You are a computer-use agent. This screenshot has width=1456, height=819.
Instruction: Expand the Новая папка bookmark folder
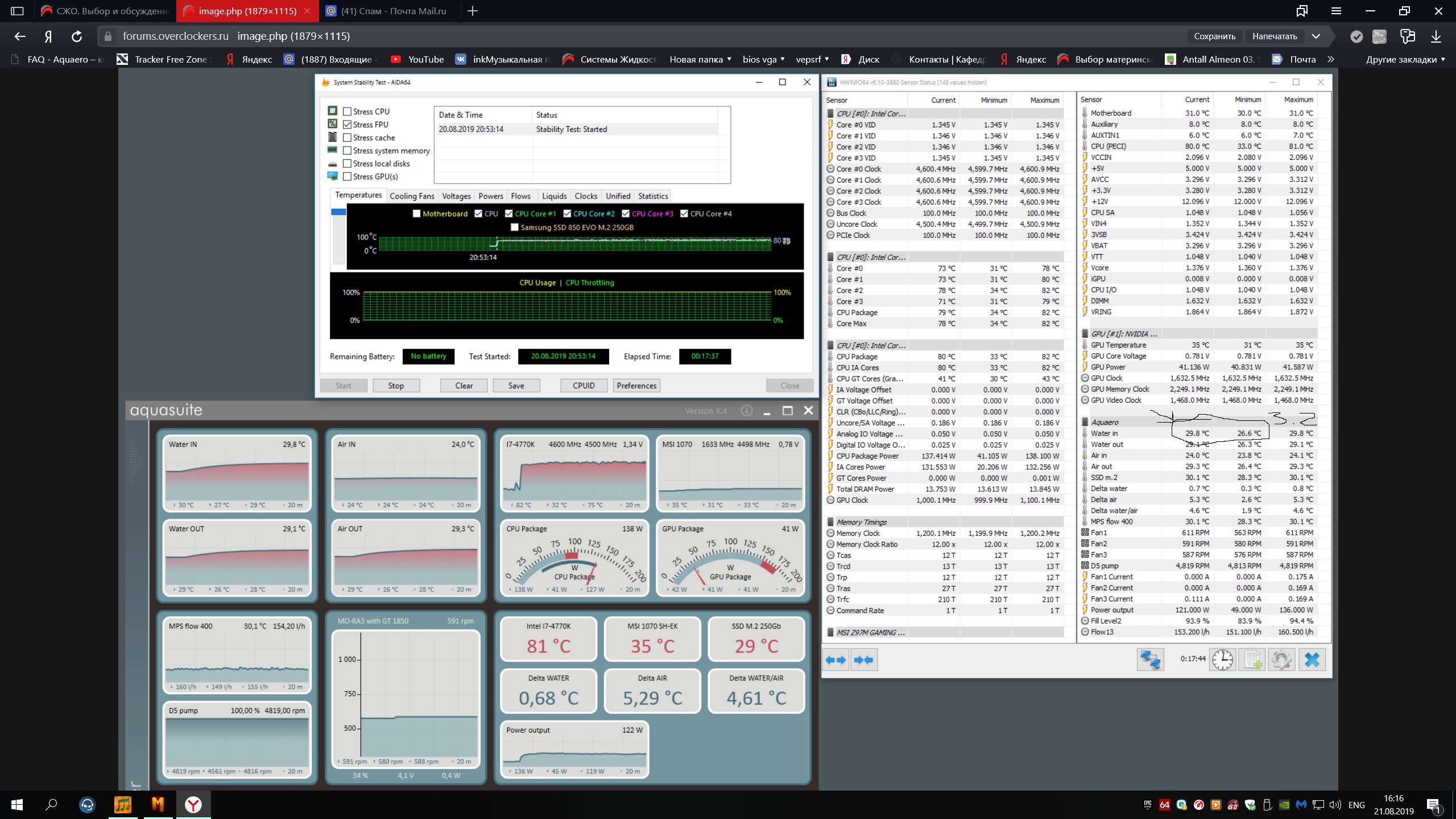coord(700,59)
